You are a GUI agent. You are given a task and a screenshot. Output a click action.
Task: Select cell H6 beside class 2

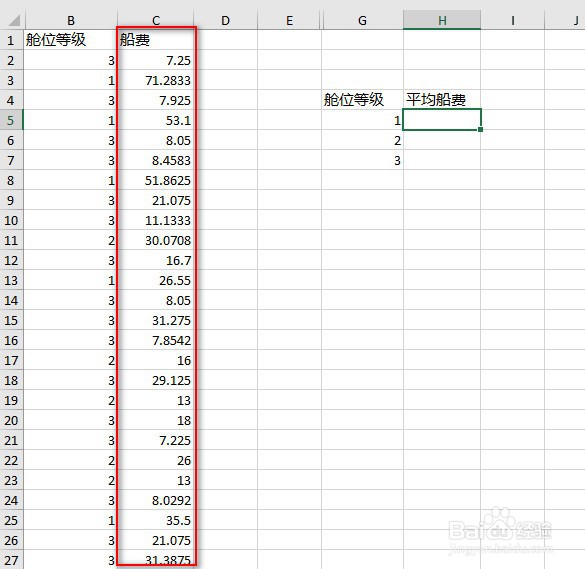(x=442, y=140)
